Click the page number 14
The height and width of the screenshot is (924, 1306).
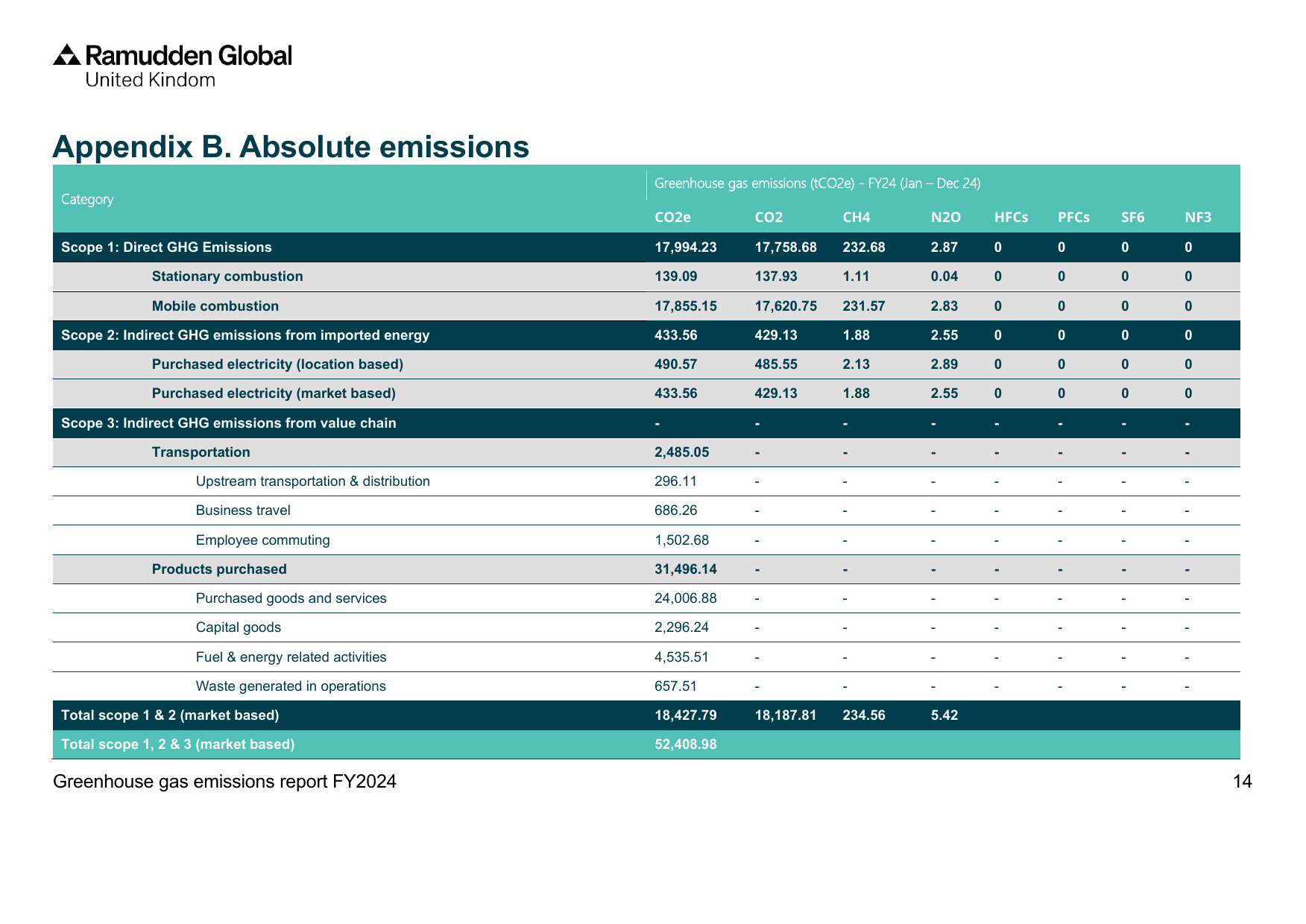pos(1243,782)
